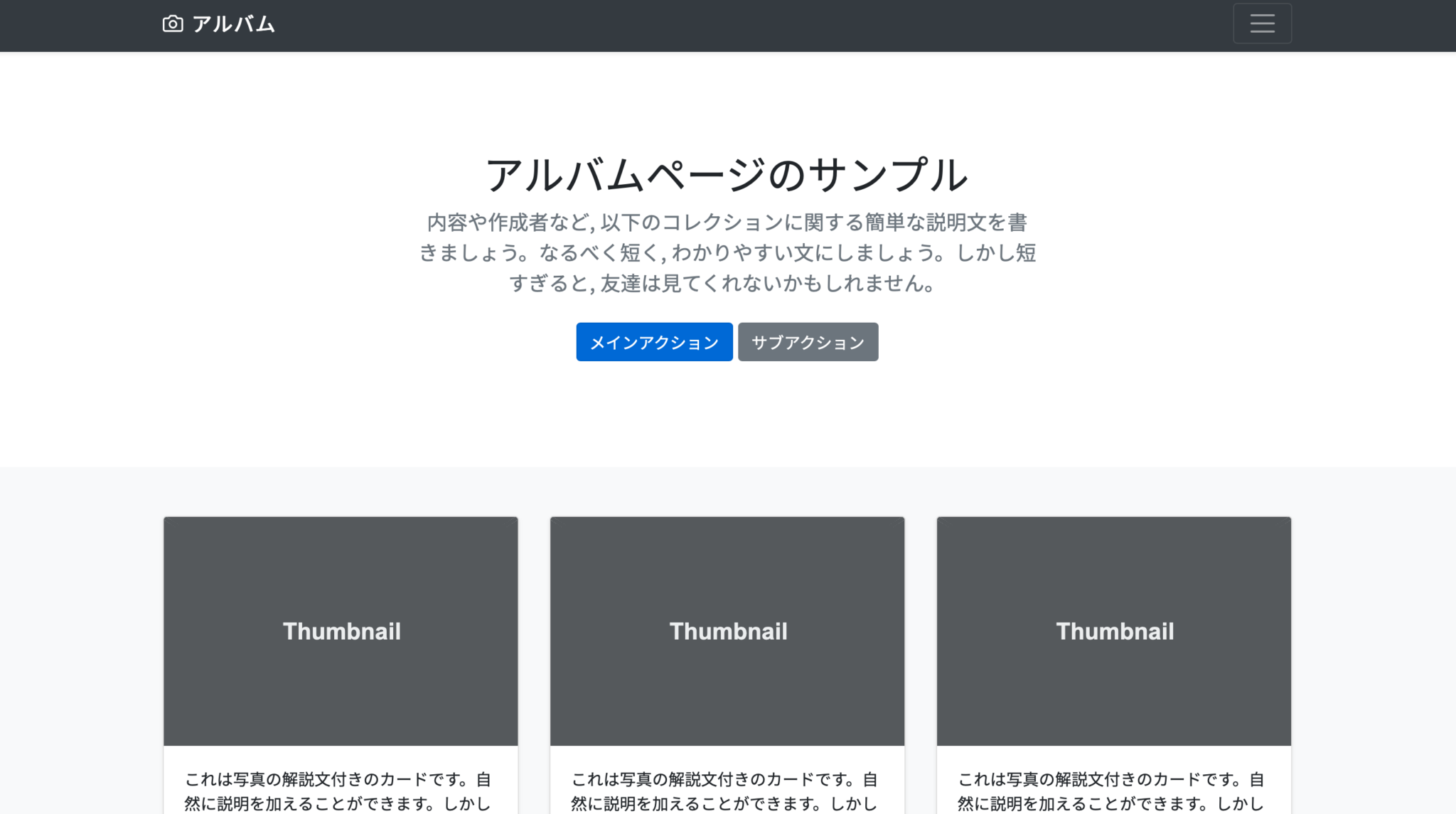Click the middle card's description text
This screenshot has height=814, width=1456.
coord(724,791)
